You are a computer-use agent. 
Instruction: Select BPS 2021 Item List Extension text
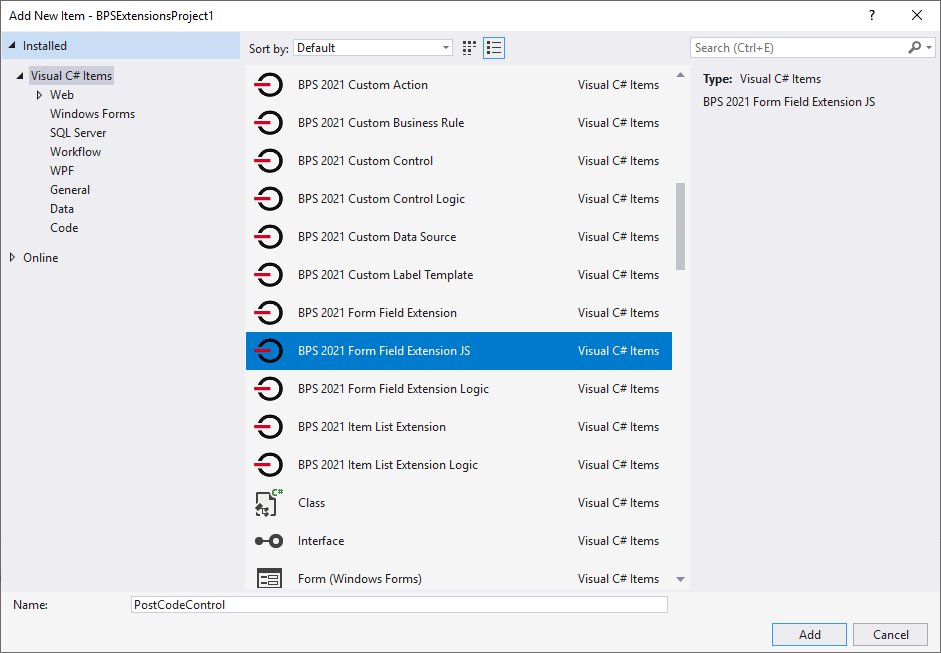(x=371, y=427)
